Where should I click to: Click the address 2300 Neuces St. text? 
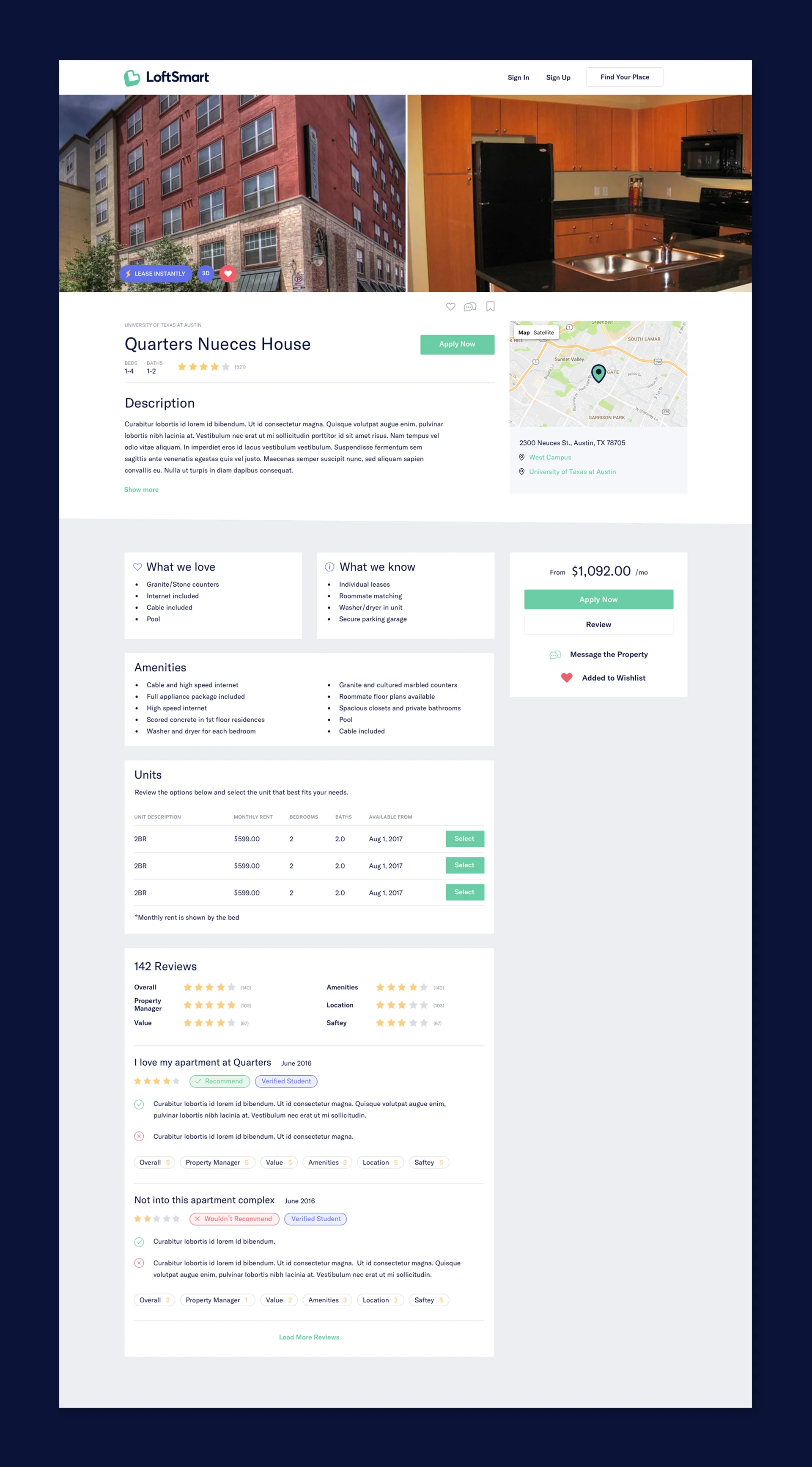(572, 442)
